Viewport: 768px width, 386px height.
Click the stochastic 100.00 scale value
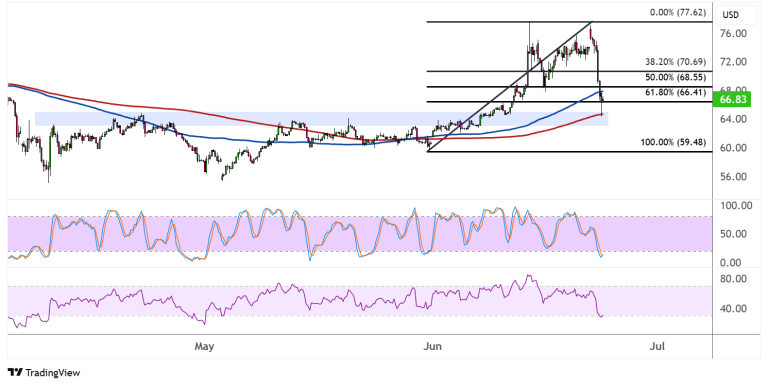pos(736,206)
